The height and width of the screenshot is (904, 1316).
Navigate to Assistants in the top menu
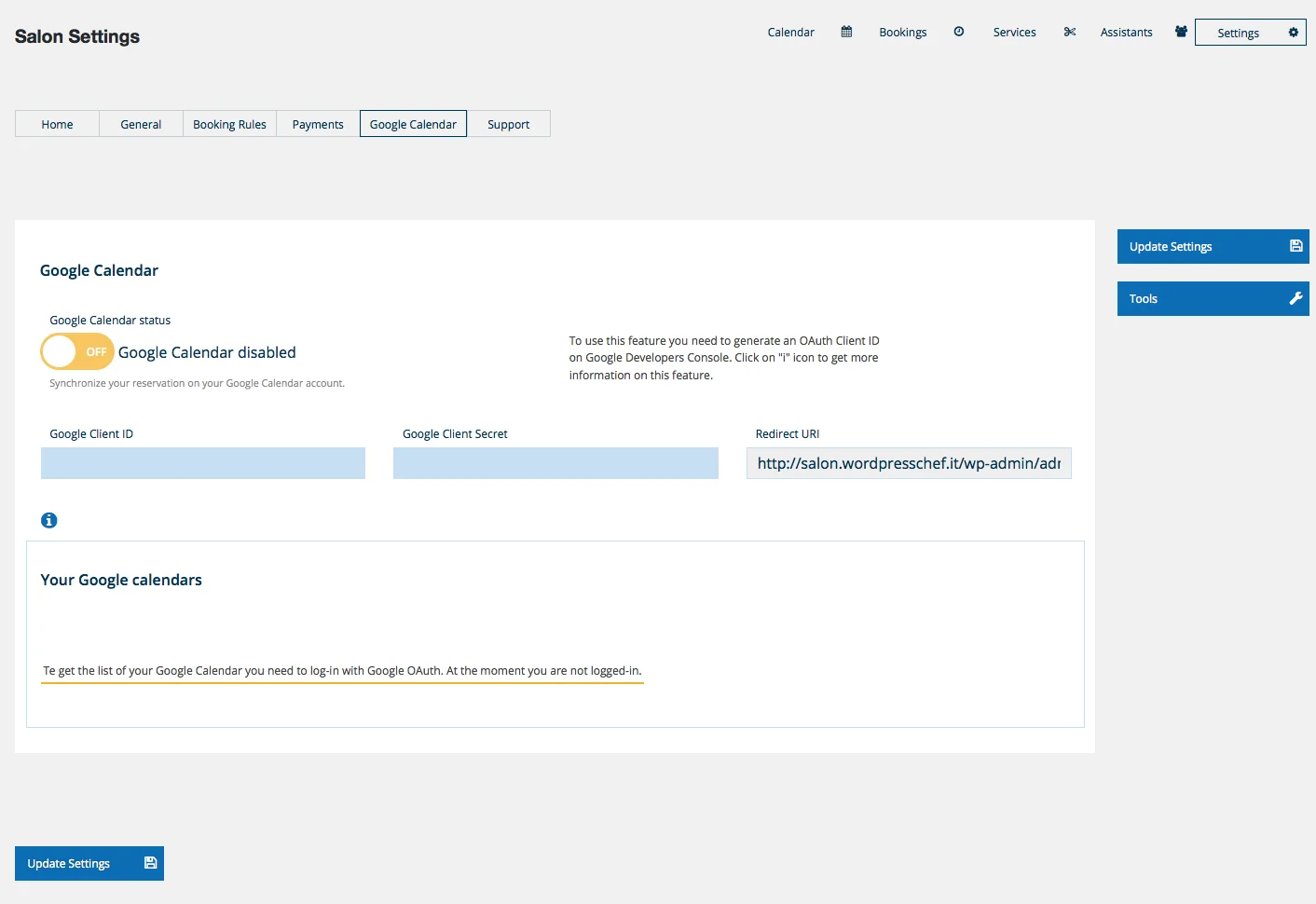pos(1126,32)
